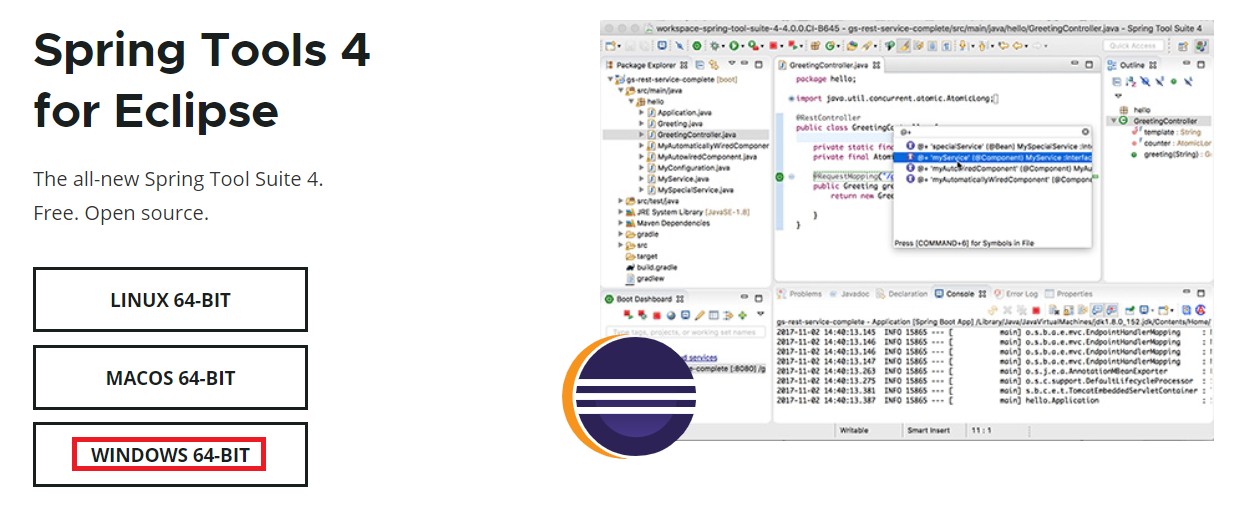
Task: Select Greeting.java in the tree
Action: [x=678, y=123]
